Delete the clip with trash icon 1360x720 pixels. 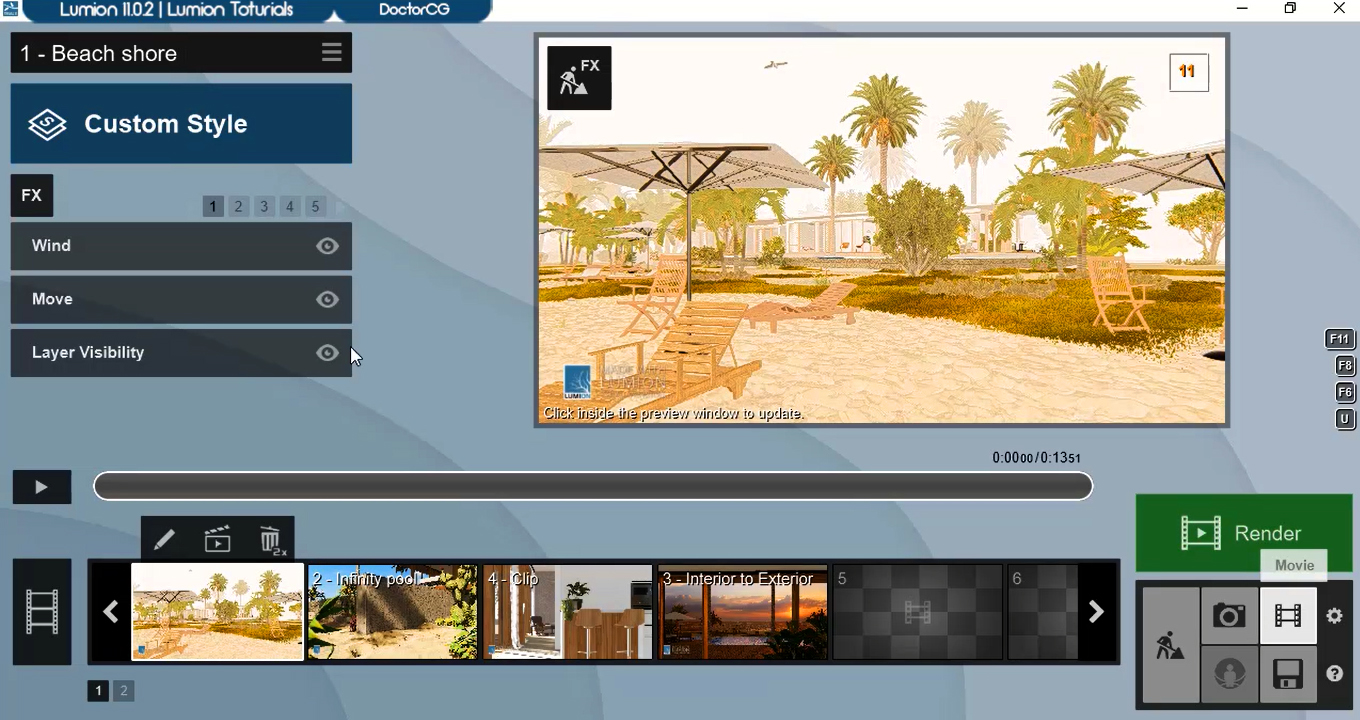(271, 541)
